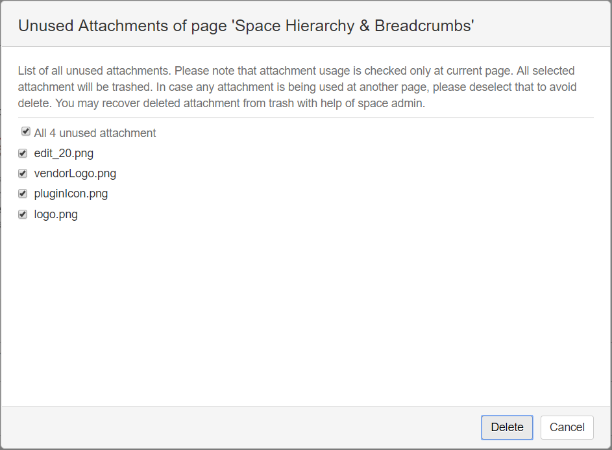Click the divider line below the description
This screenshot has height=450, width=612.
tap(306, 117)
